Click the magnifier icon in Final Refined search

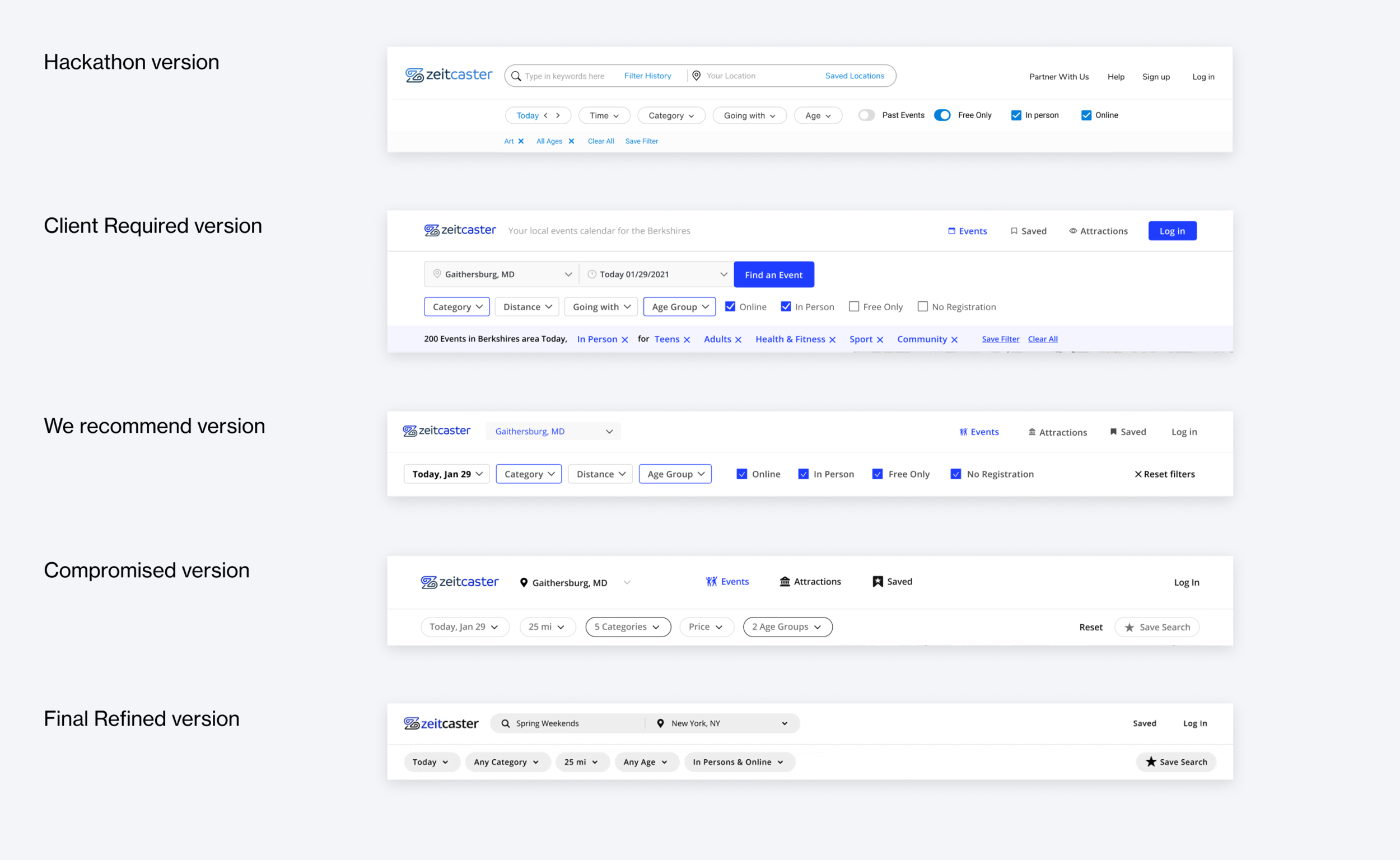coord(505,723)
